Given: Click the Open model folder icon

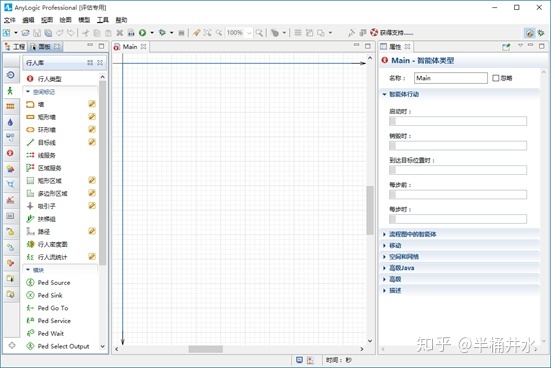Looking at the screenshot, I should [25, 33].
